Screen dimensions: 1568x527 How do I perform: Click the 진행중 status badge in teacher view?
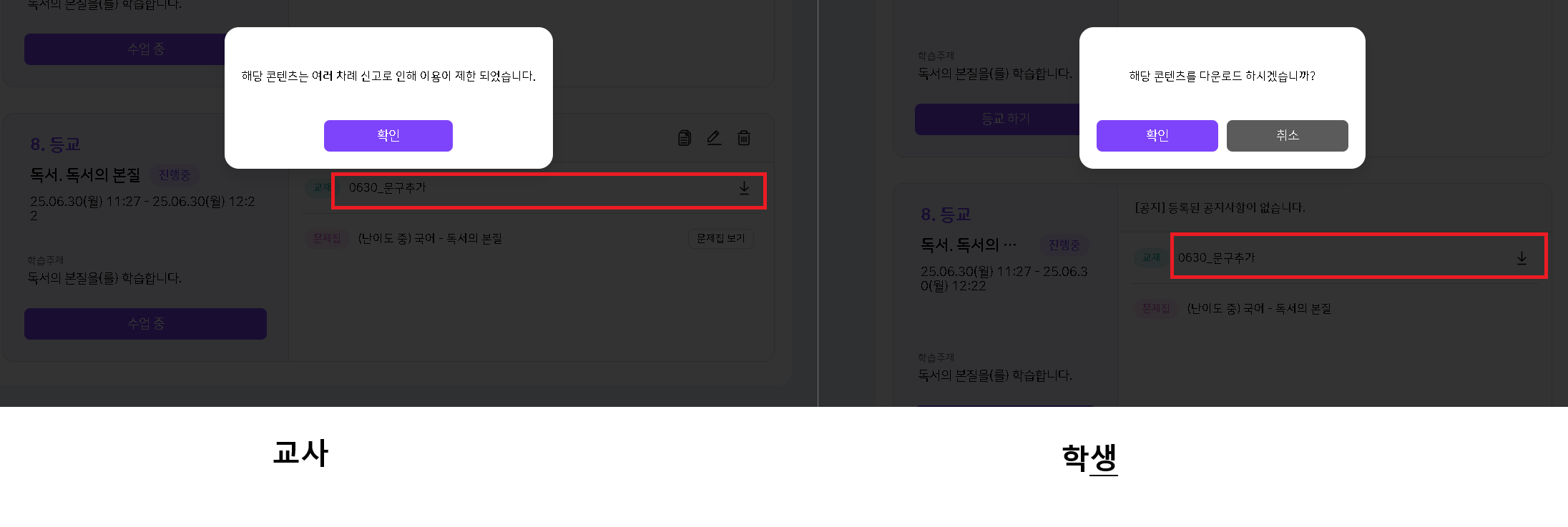pyautogui.click(x=175, y=175)
